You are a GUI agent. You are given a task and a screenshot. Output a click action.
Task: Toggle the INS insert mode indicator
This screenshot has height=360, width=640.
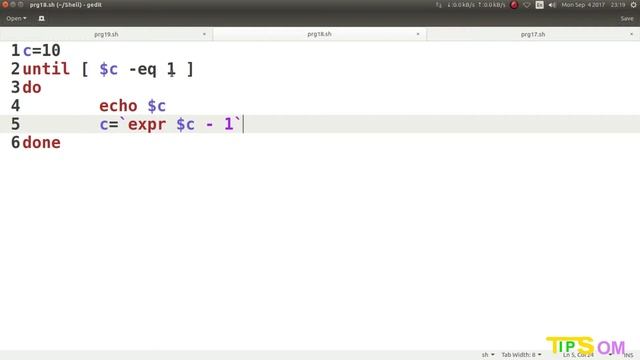click(x=629, y=356)
